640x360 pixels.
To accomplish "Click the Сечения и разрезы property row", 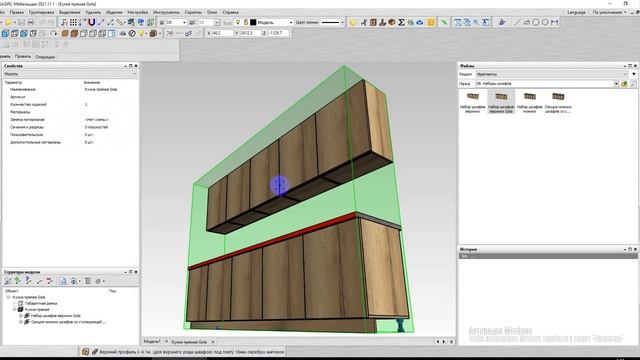I will point(70,127).
